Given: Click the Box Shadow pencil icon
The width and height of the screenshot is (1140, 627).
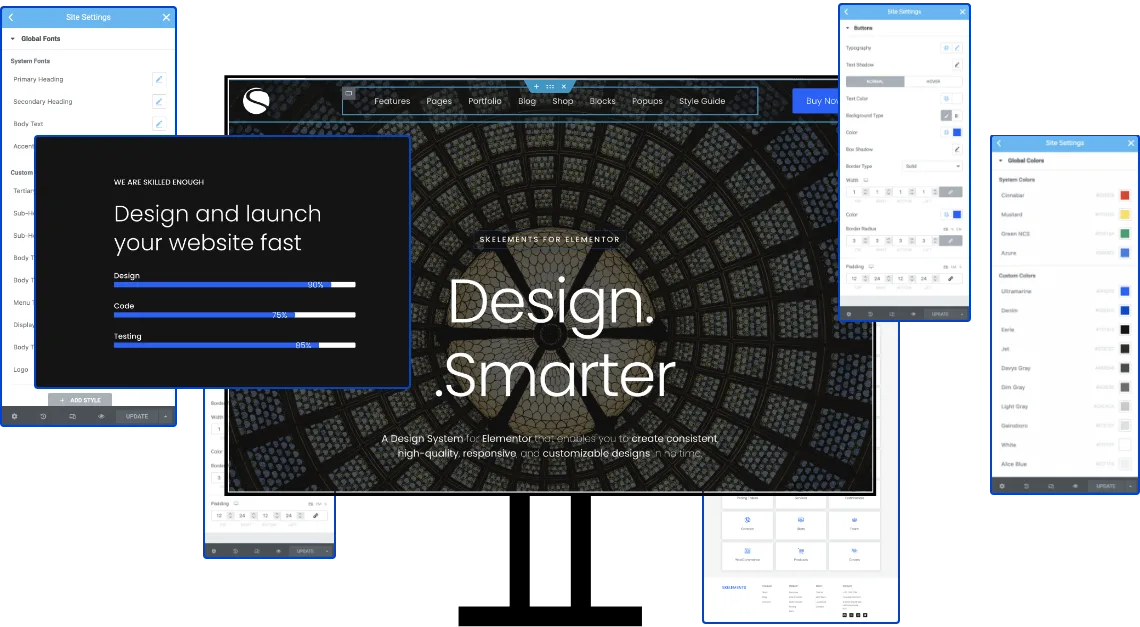Looking at the screenshot, I should (x=956, y=149).
